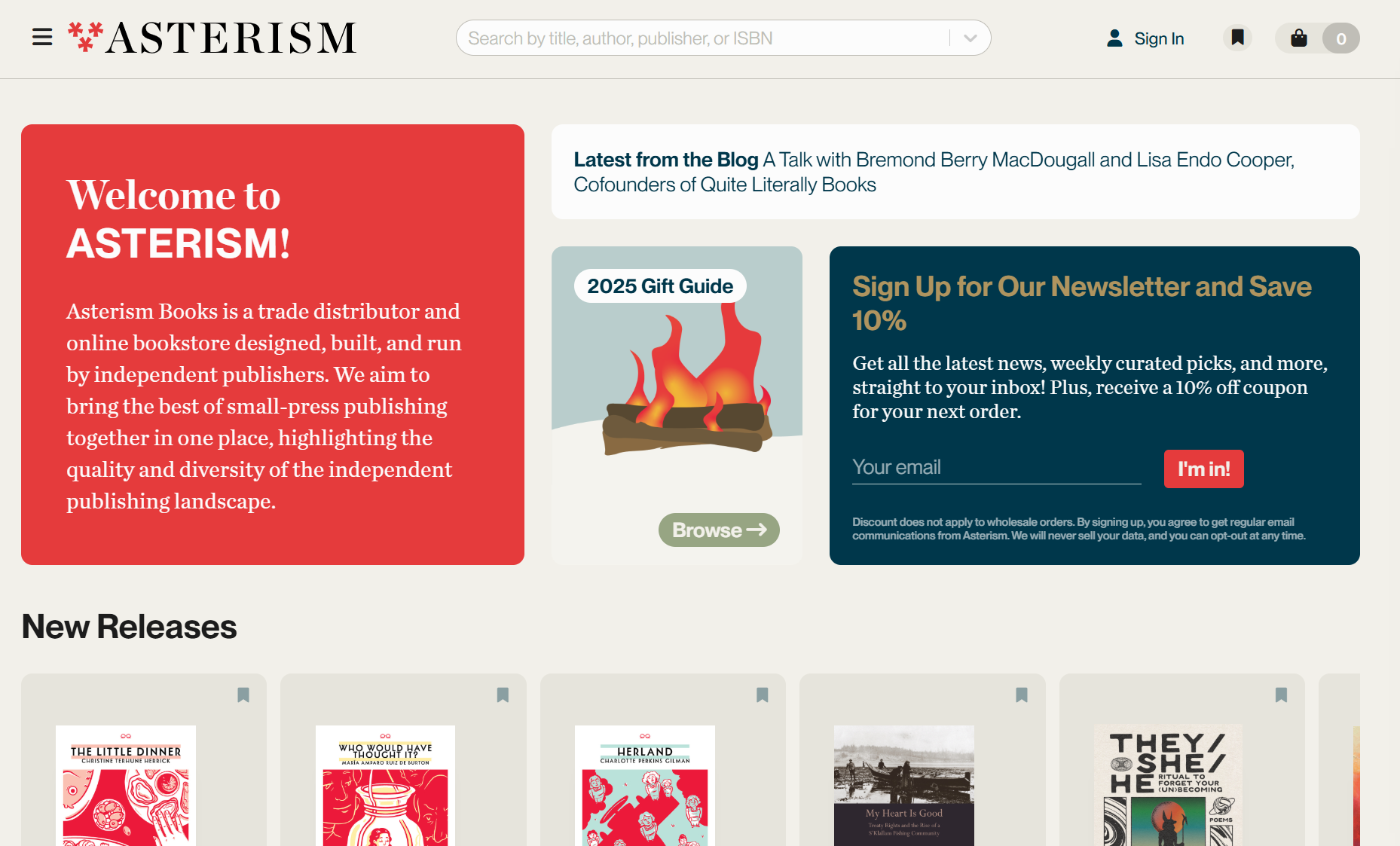Save My Heart Is Good with bookmark icon
This screenshot has width=1400, height=846.
[1022, 695]
